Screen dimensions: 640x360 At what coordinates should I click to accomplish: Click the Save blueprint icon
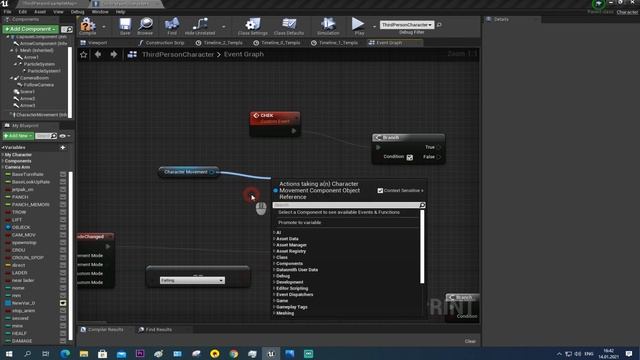tap(125, 24)
